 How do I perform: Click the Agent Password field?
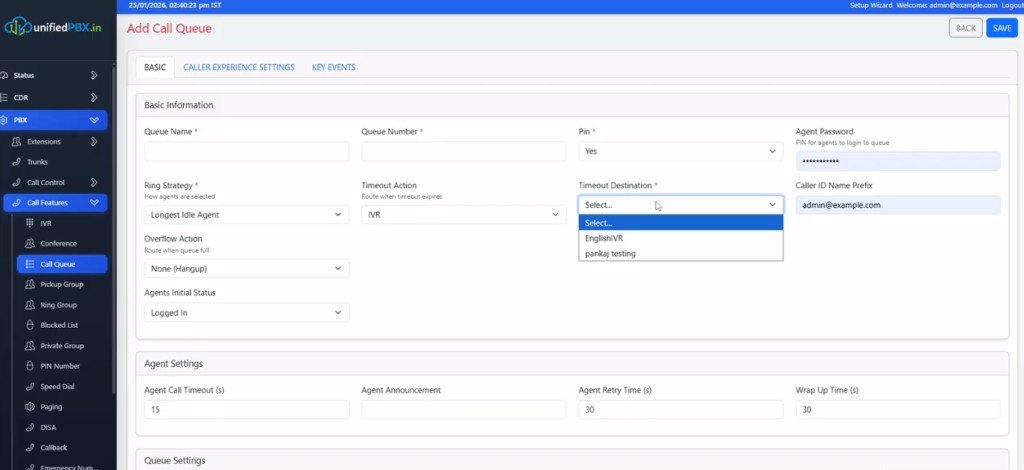[x=898, y=161]
